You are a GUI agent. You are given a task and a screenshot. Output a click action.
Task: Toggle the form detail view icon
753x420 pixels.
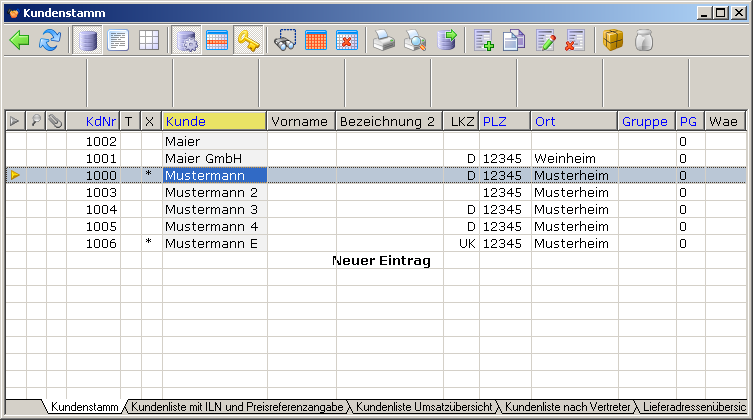tap(118, 41)
